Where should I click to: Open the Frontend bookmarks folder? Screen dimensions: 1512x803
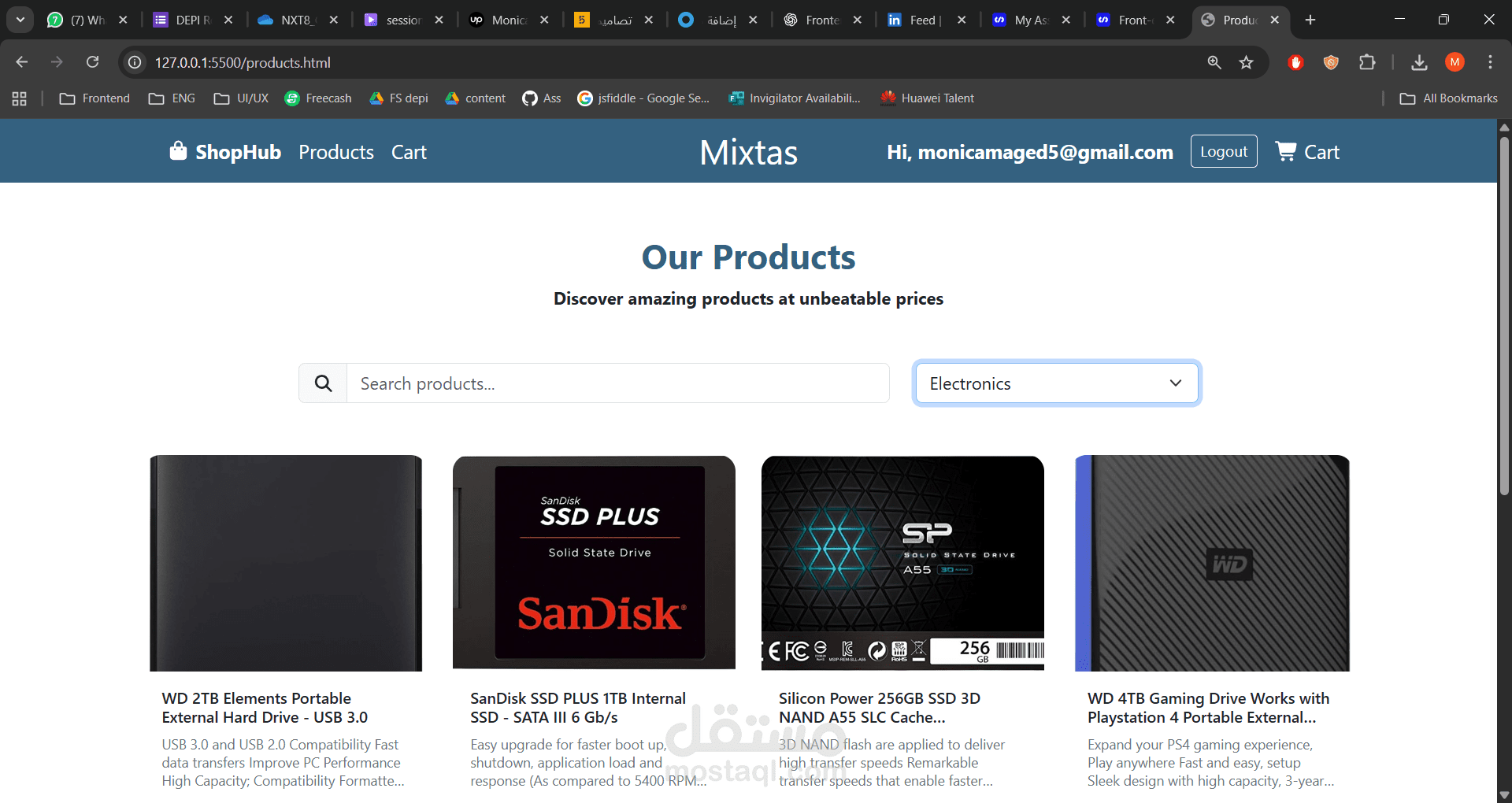pyautogui.click(x=94, y=98)
